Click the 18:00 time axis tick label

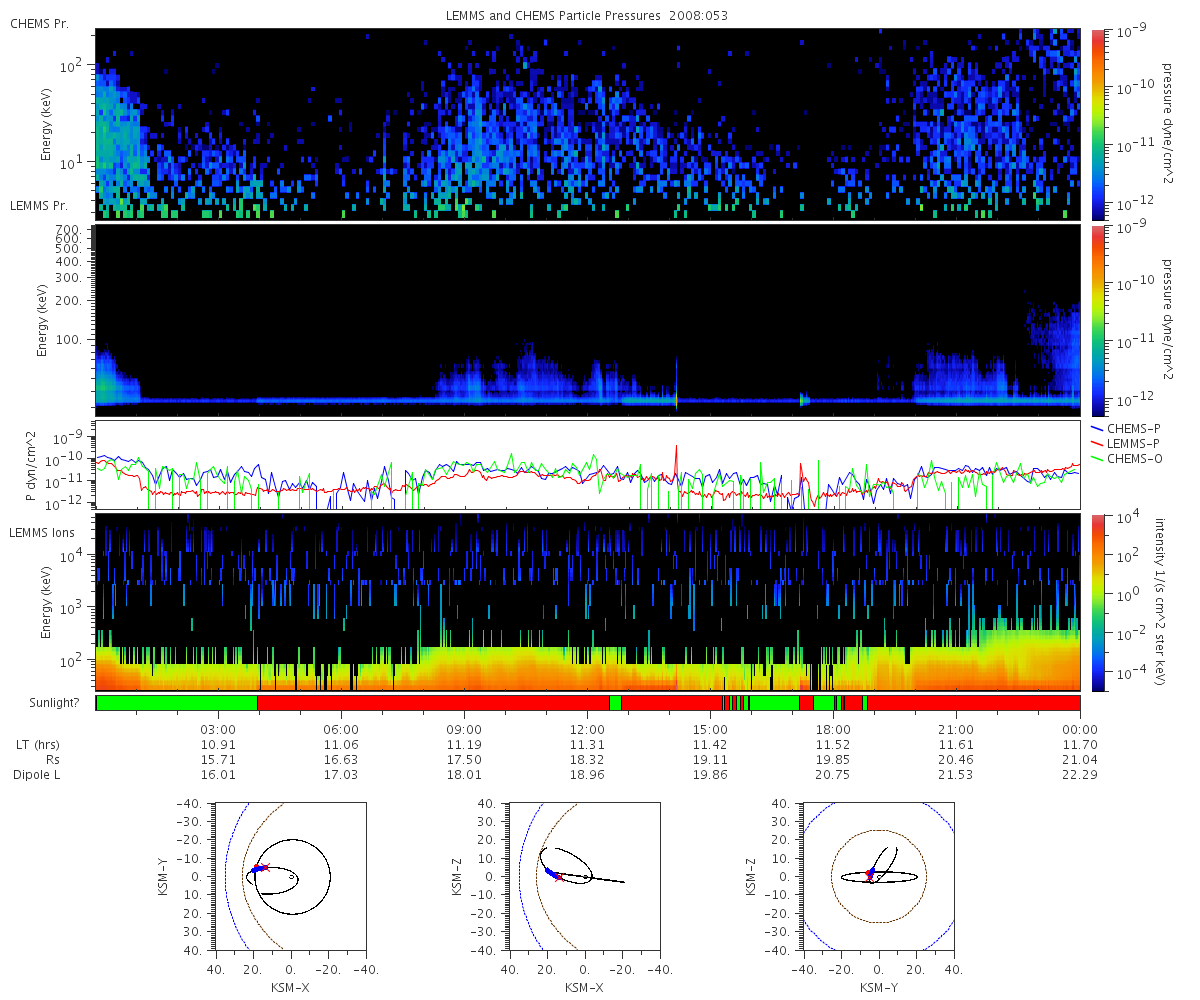833,729
